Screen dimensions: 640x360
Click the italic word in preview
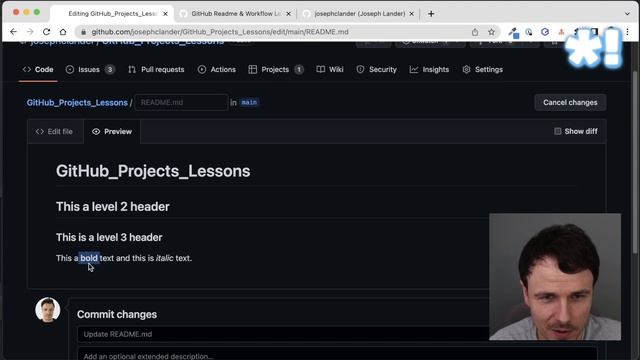pos(164,258)
